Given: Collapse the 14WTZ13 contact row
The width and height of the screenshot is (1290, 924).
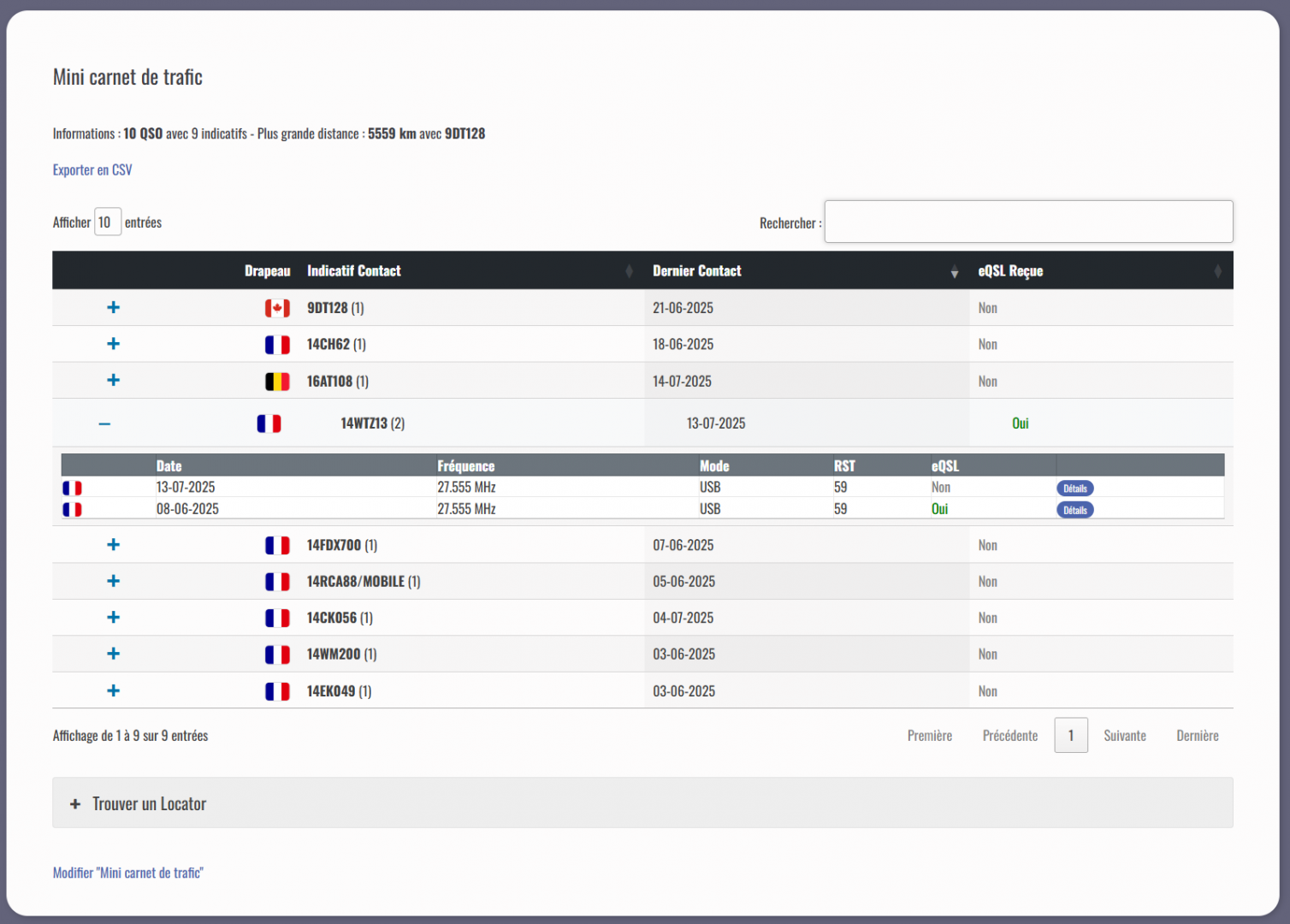Looking at the screenshot, I should [x=104, y=423].
